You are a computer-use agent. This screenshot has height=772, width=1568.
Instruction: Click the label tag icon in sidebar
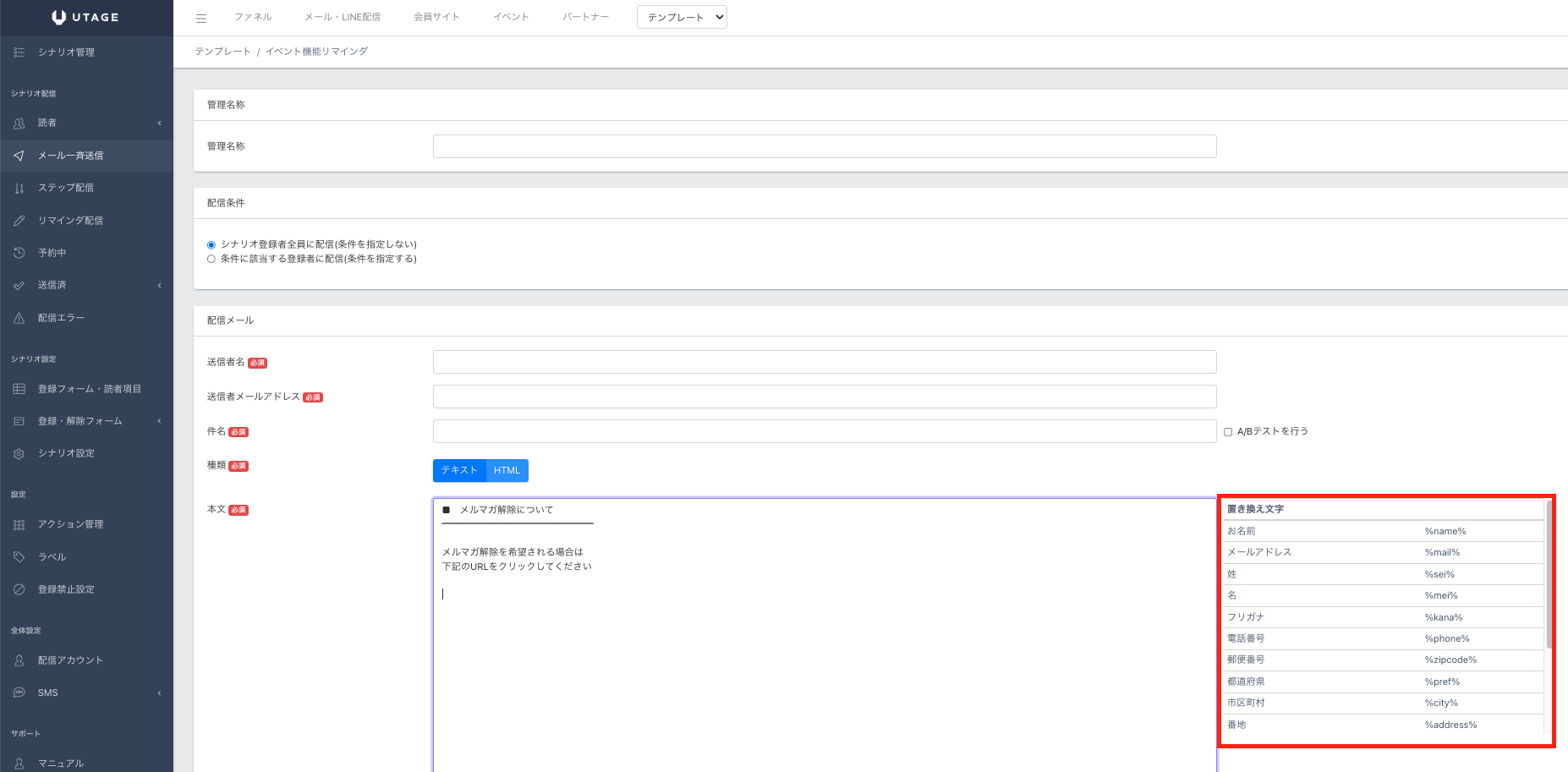(19, 557)
